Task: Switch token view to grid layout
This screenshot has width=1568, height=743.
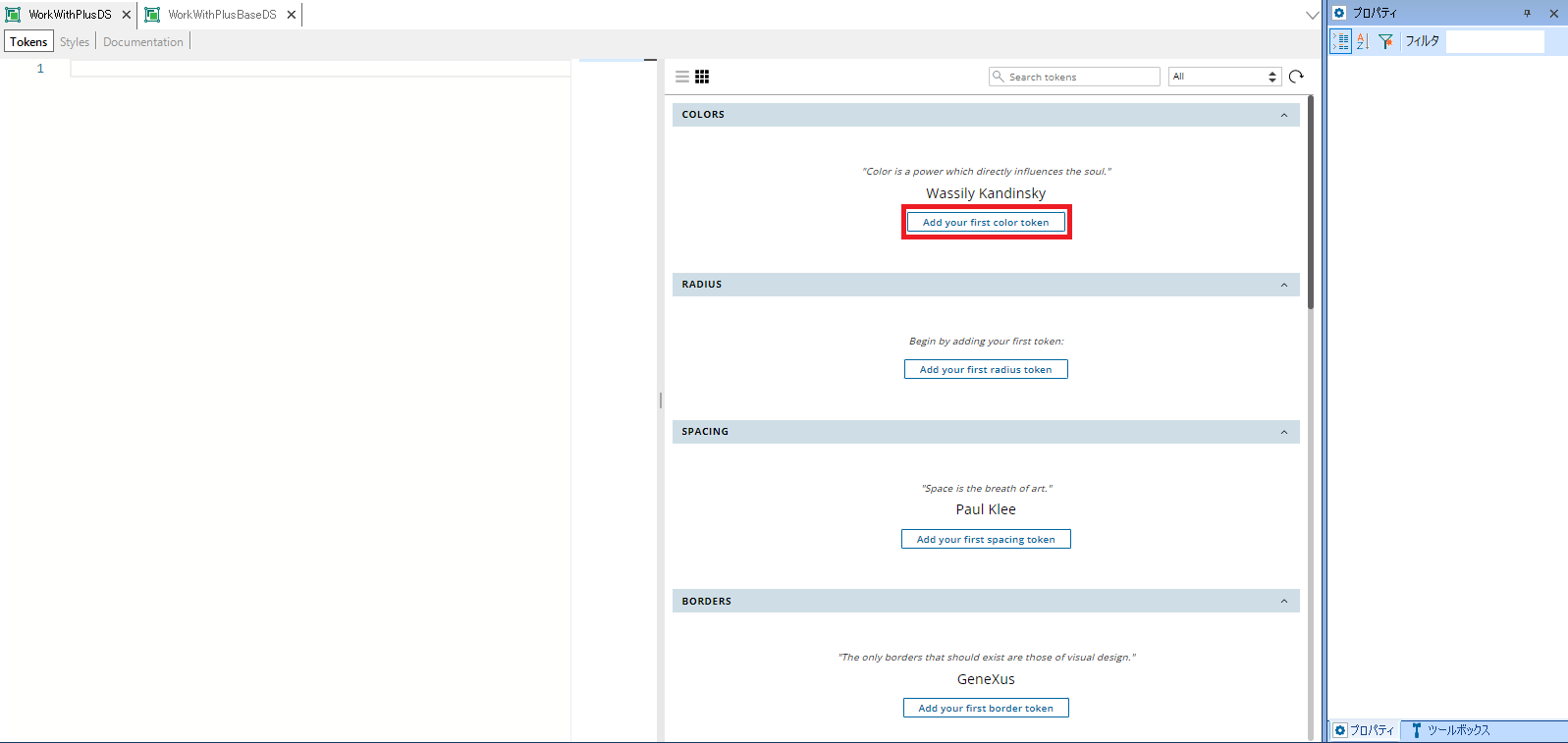Action: (x=702, y=77)
